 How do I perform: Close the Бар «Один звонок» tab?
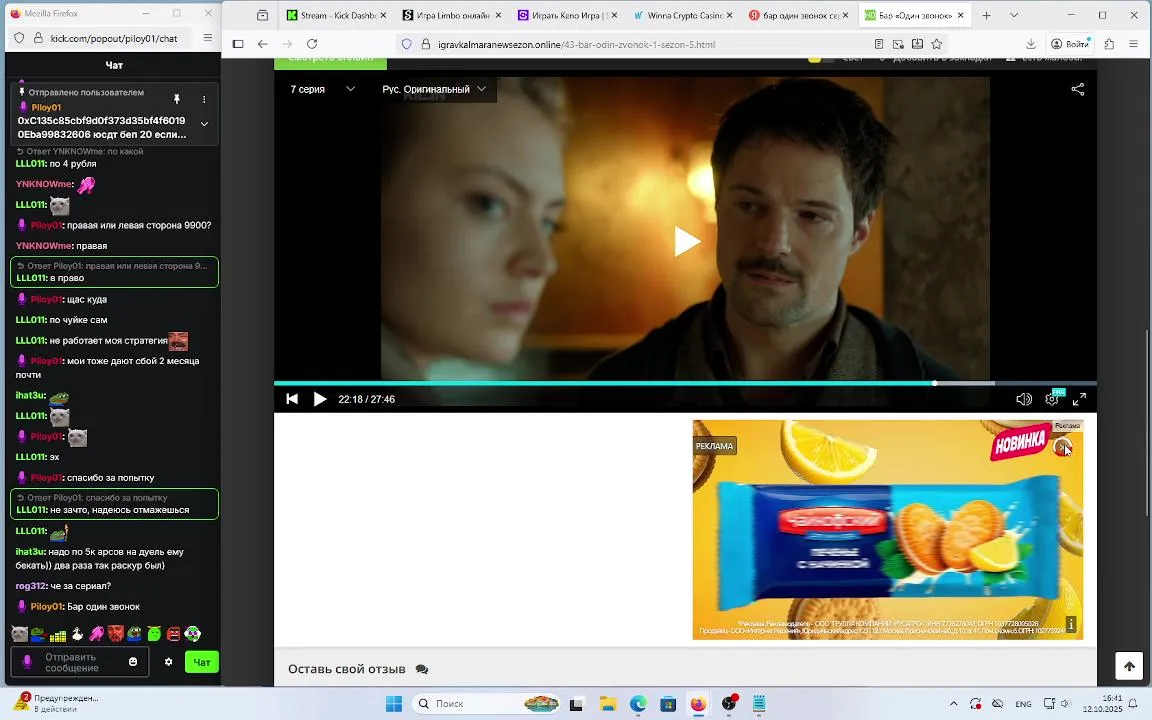coord(960,15)
